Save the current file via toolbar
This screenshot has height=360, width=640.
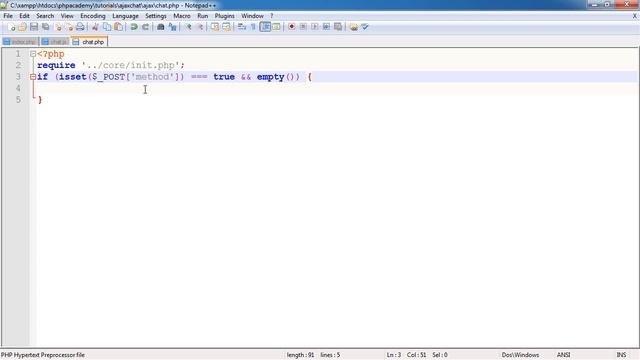point(34,27)
